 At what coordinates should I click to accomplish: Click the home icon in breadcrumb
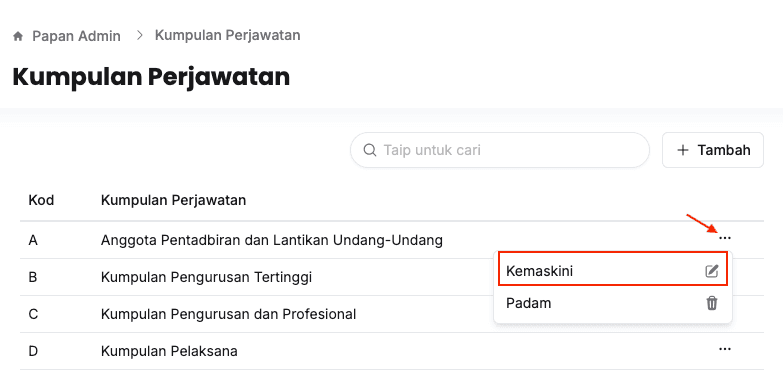click(18, 36)
